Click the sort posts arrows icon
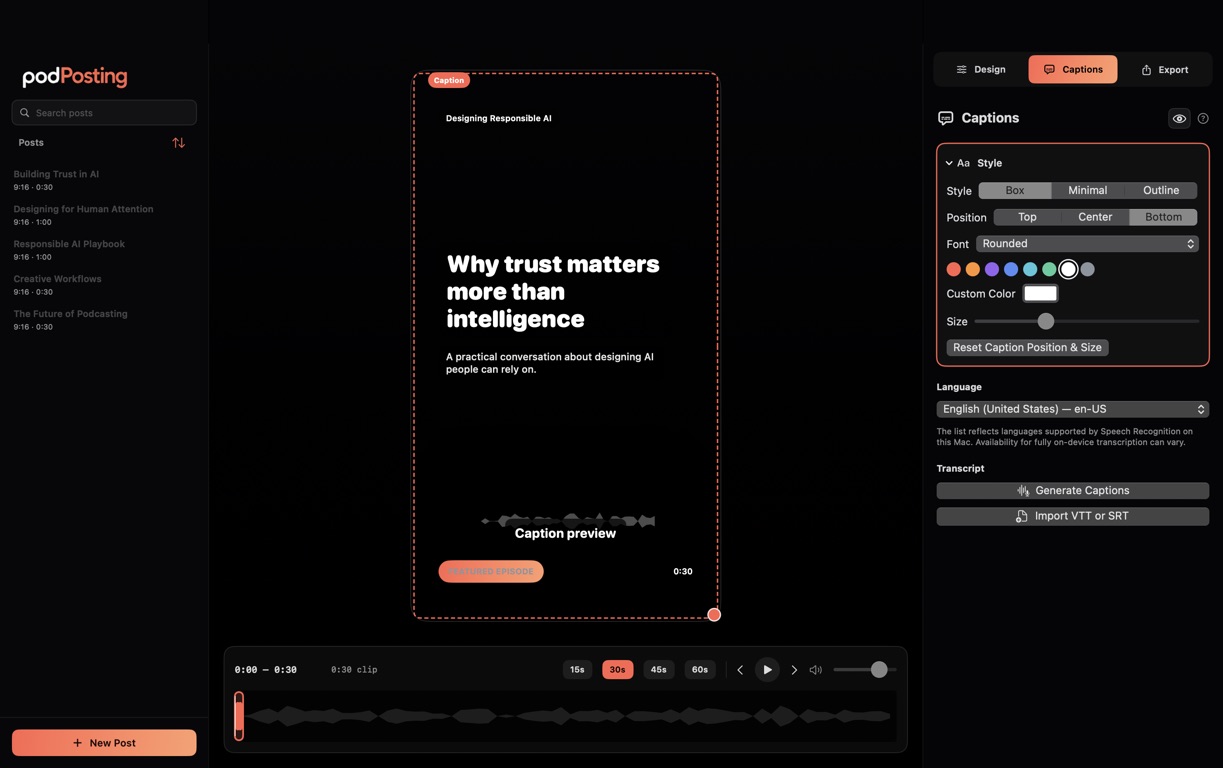The width and height of the screenshot is (1223, 768). point(178,143)
